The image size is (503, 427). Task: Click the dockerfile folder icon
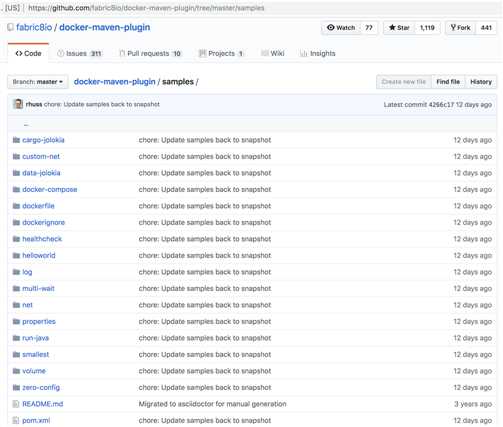click(16, 206)
